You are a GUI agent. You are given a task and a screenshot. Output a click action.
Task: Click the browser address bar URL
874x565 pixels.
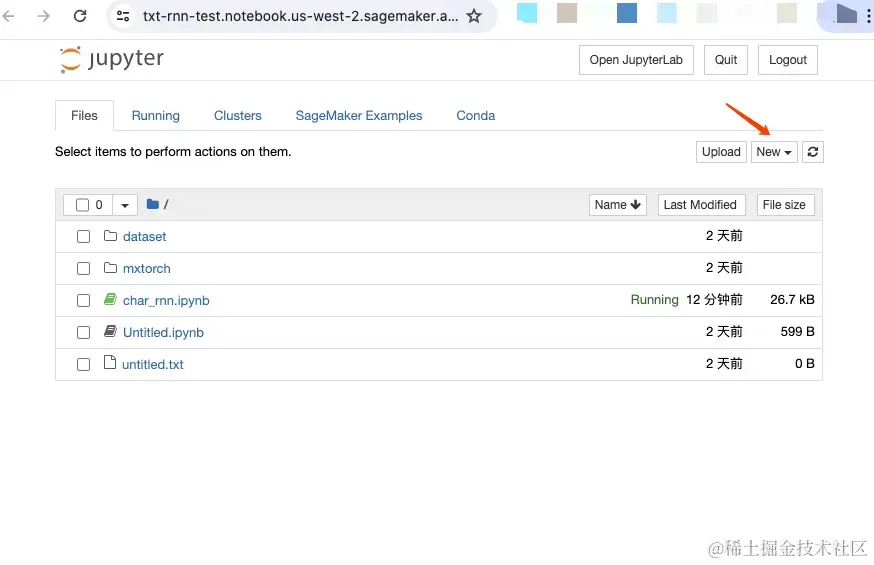click(300, 16)
